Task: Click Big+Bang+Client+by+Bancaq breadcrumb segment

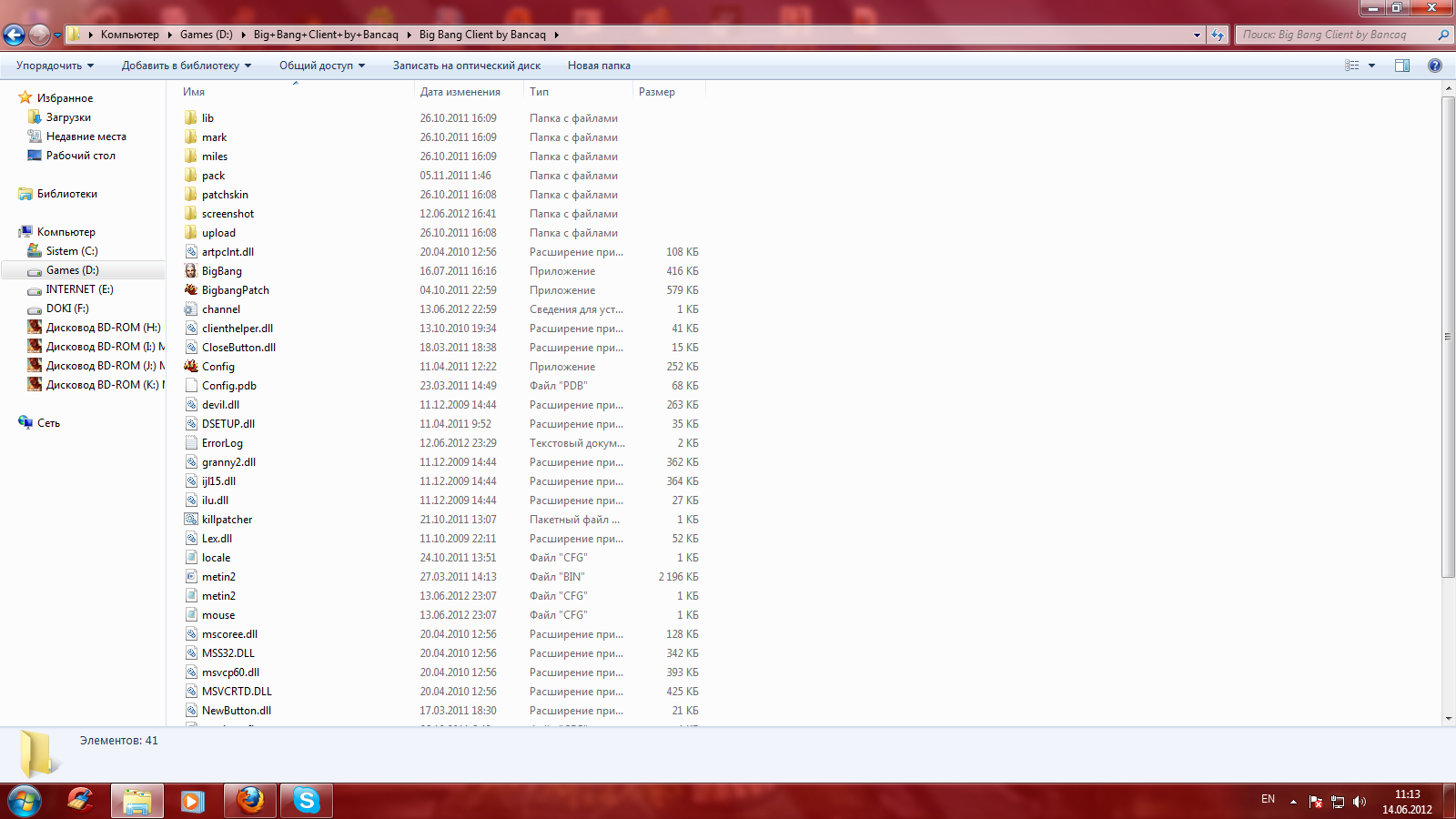Action: (326, 35)
